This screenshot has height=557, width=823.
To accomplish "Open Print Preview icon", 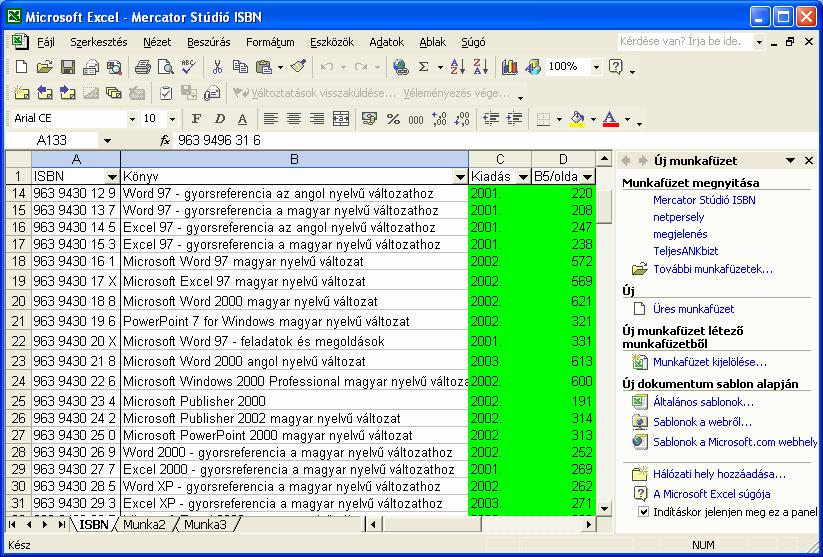I will (165, 67).
